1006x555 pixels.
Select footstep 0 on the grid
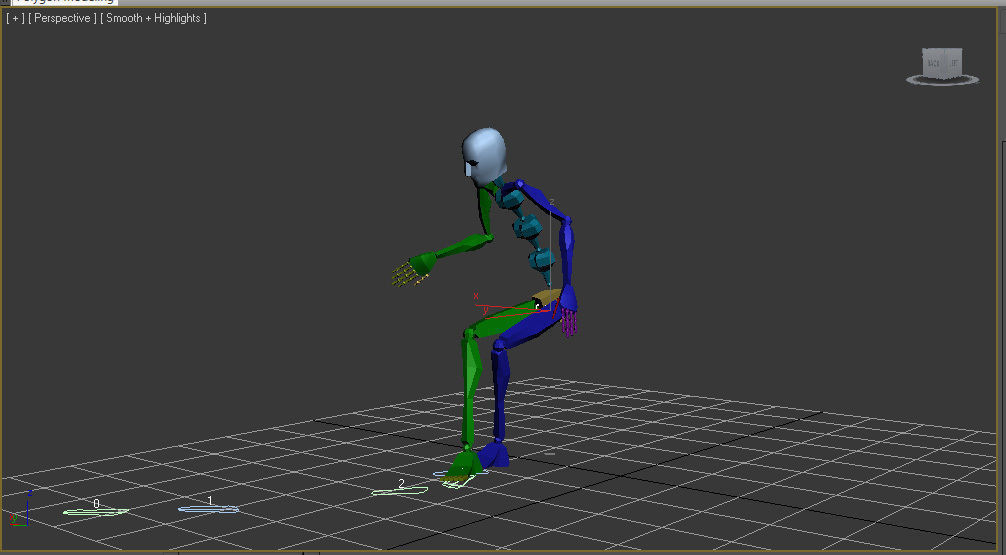(x=96, y=511)
